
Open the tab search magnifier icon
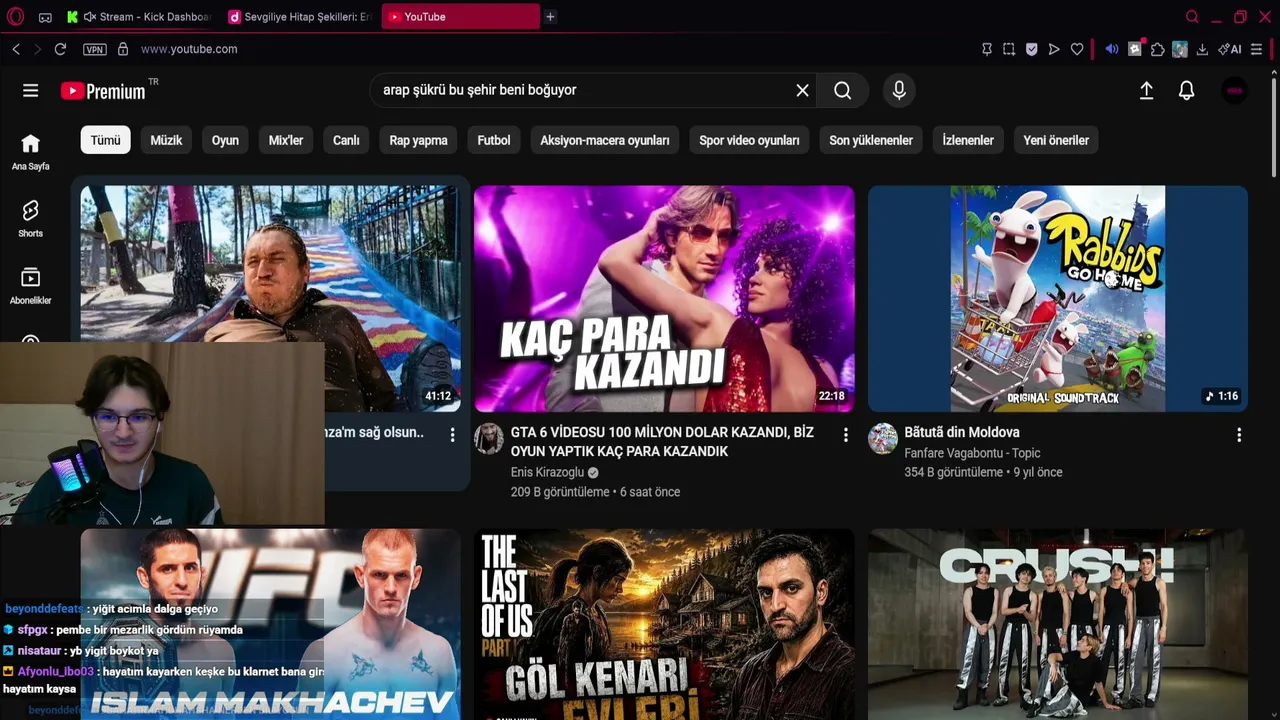click(x=1192, y=17)
